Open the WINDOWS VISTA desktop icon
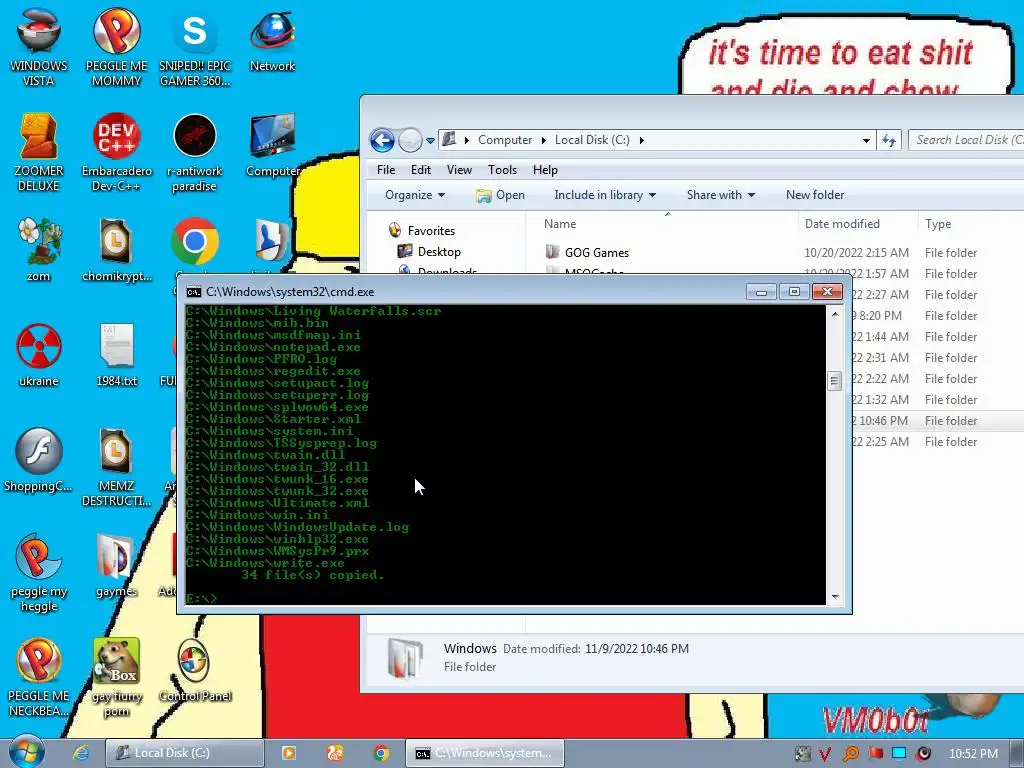The height and width of the screenshot is (768, 1024). coord(39,47)
